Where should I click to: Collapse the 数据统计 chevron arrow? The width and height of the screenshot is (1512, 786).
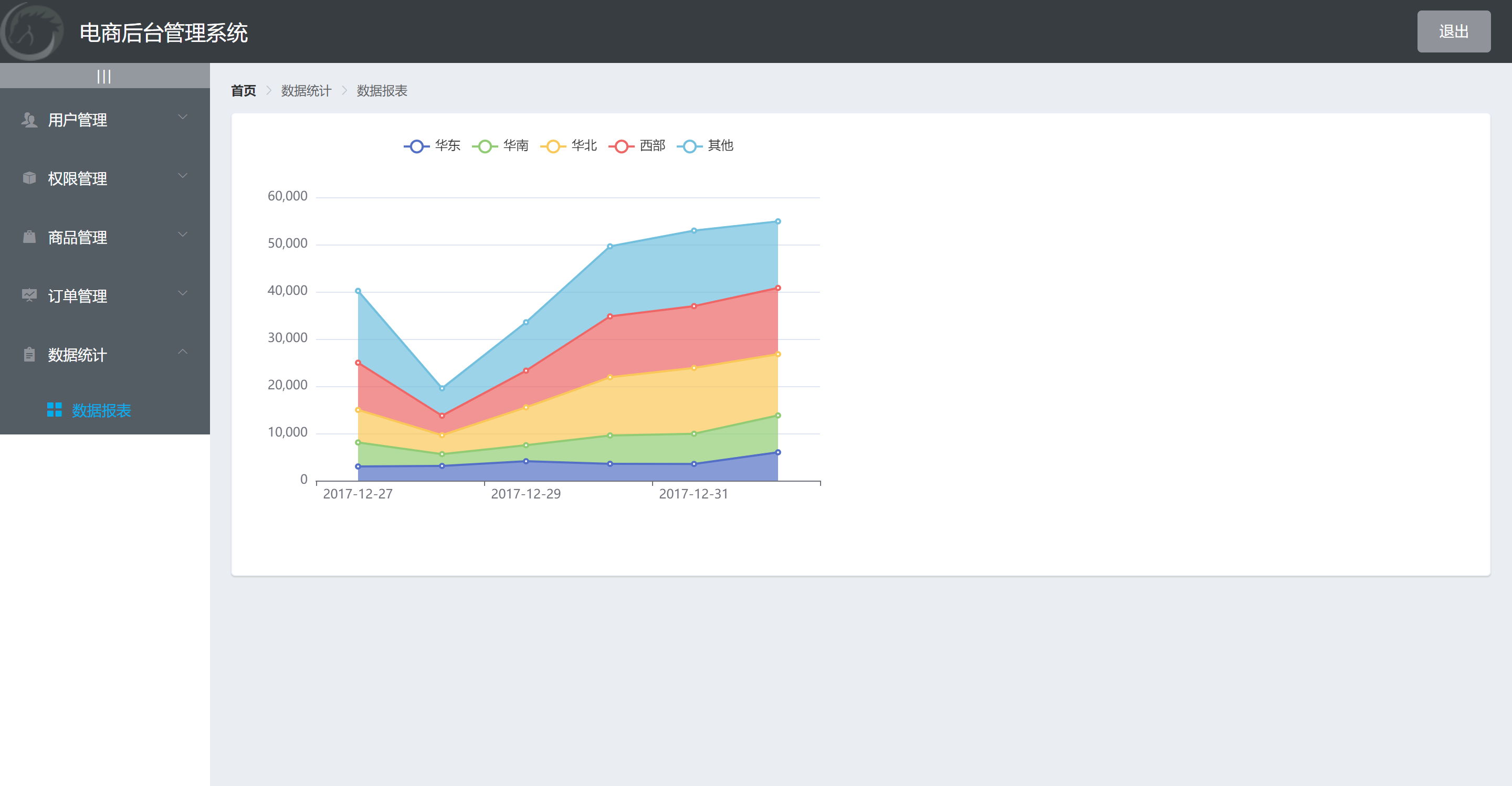click(183, 352)
